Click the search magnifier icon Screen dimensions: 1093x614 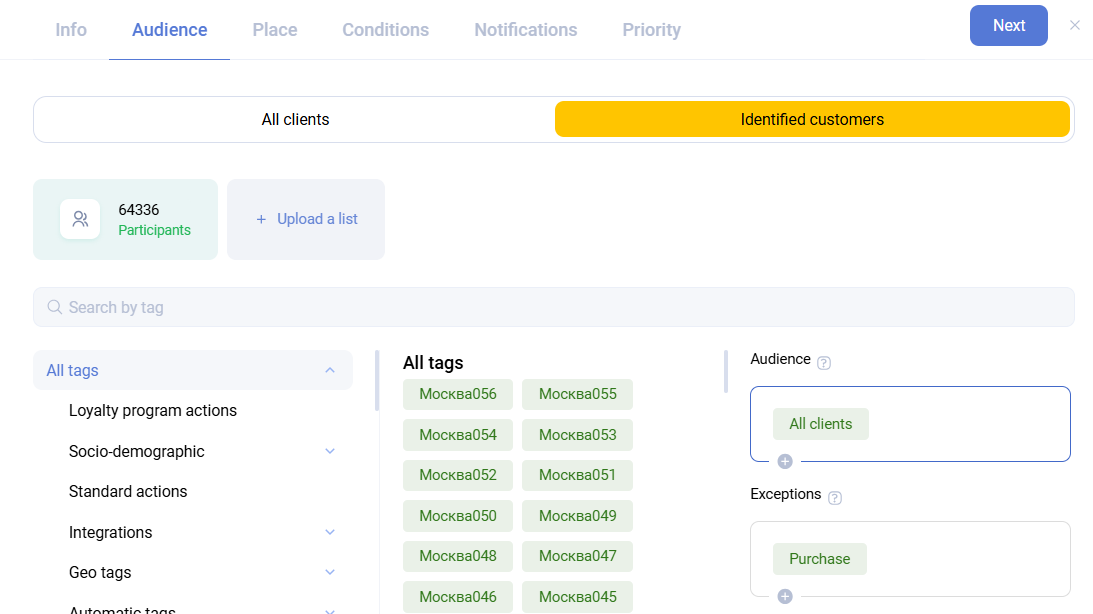[x=54, y=307]
